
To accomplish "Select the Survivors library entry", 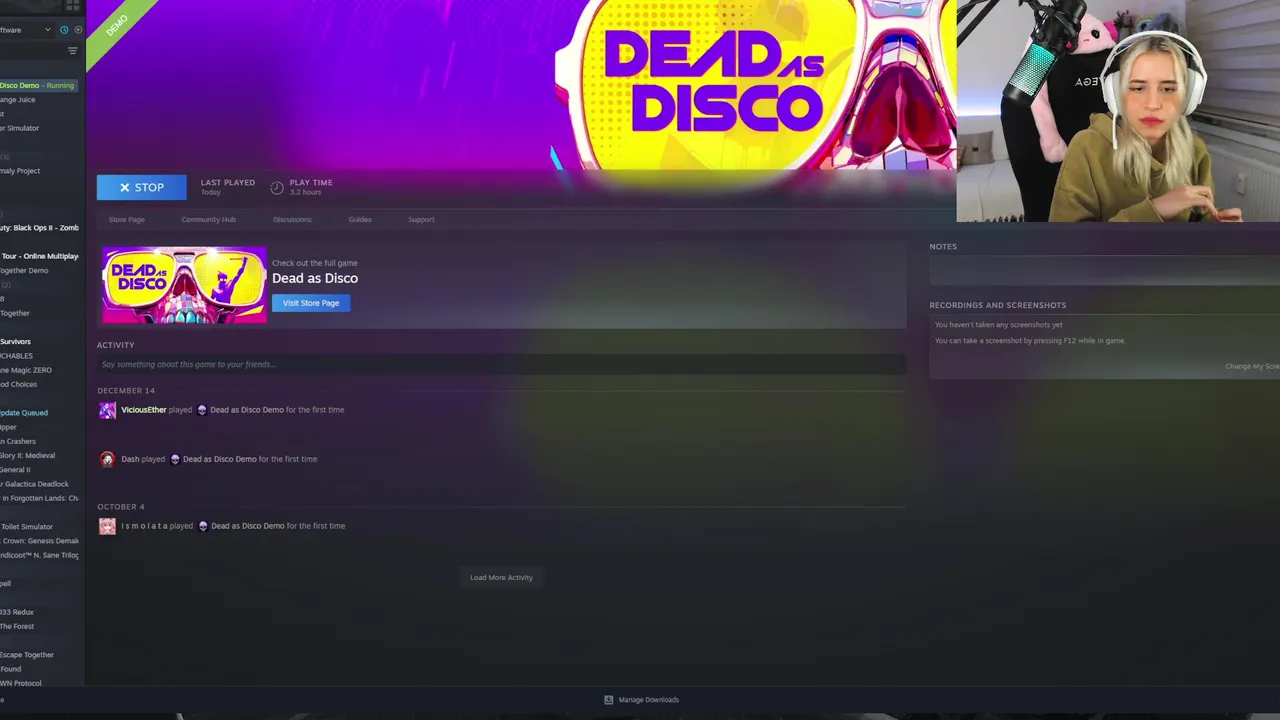I will click(x=16, y=342).
